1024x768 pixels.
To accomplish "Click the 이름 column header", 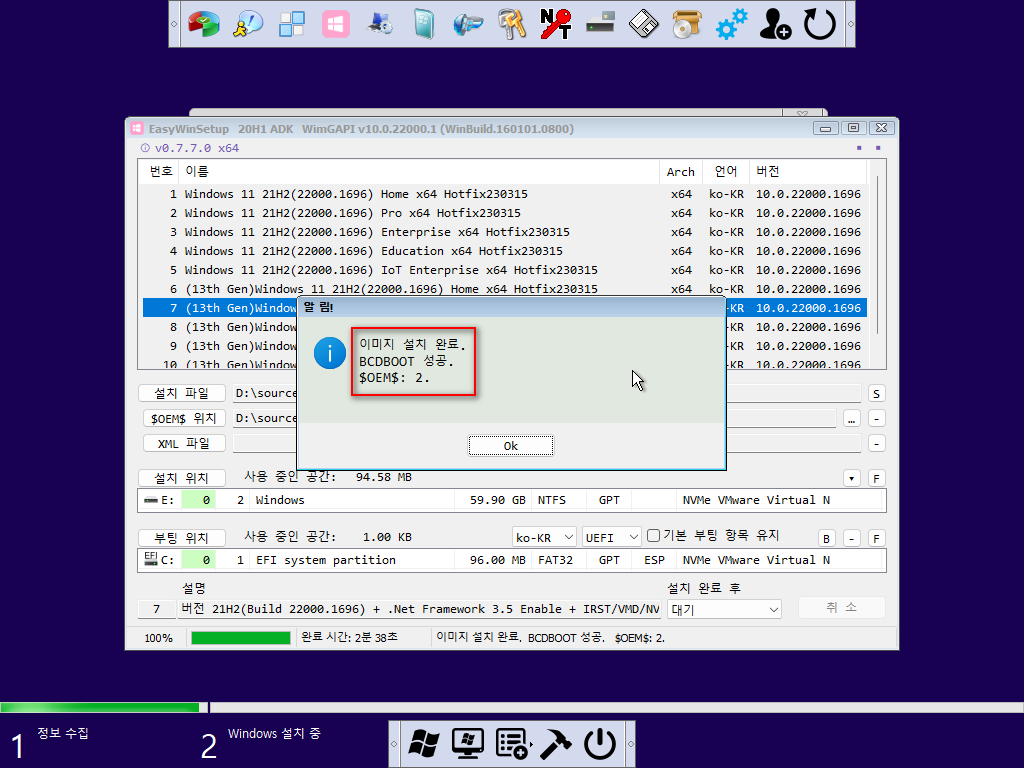I will (418, 171).
